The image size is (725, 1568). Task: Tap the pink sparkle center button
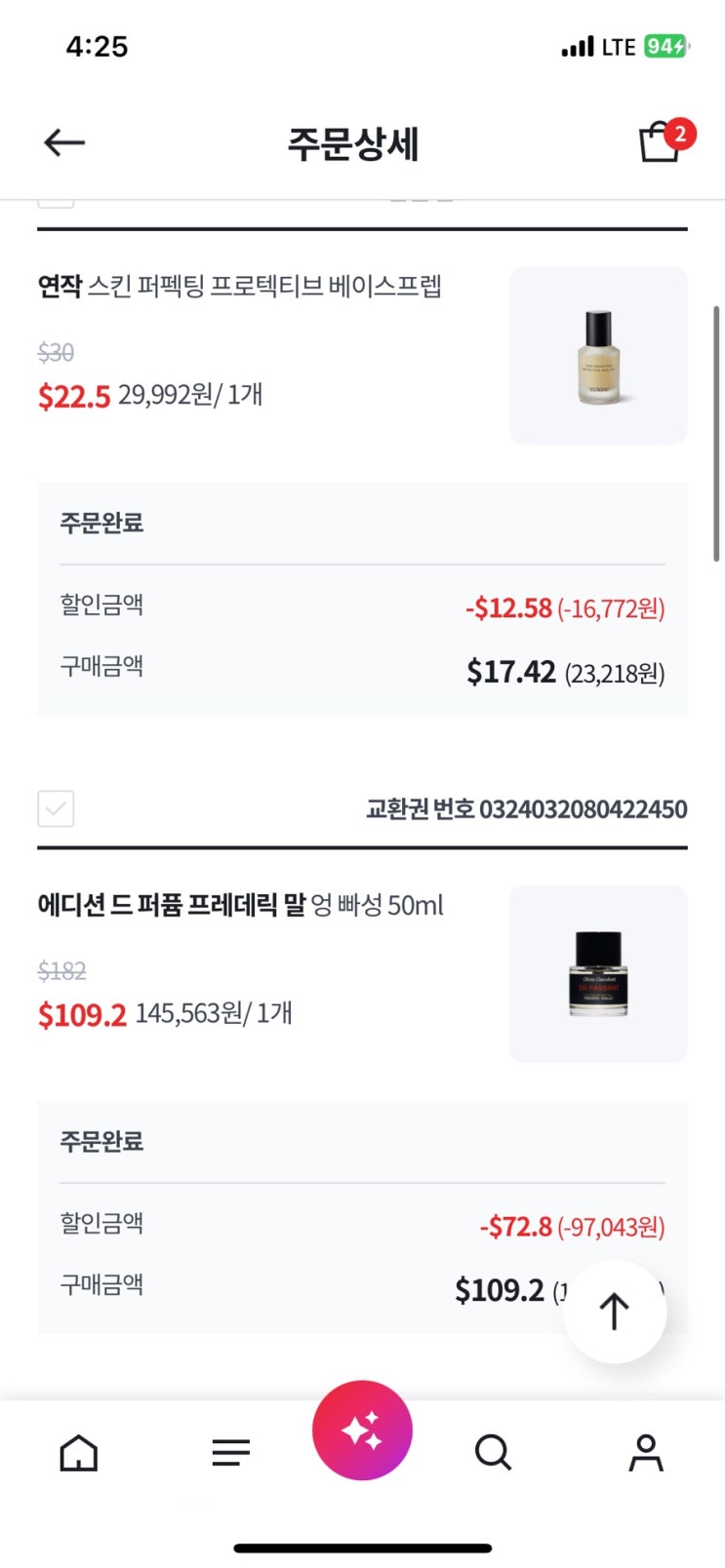362,1430
